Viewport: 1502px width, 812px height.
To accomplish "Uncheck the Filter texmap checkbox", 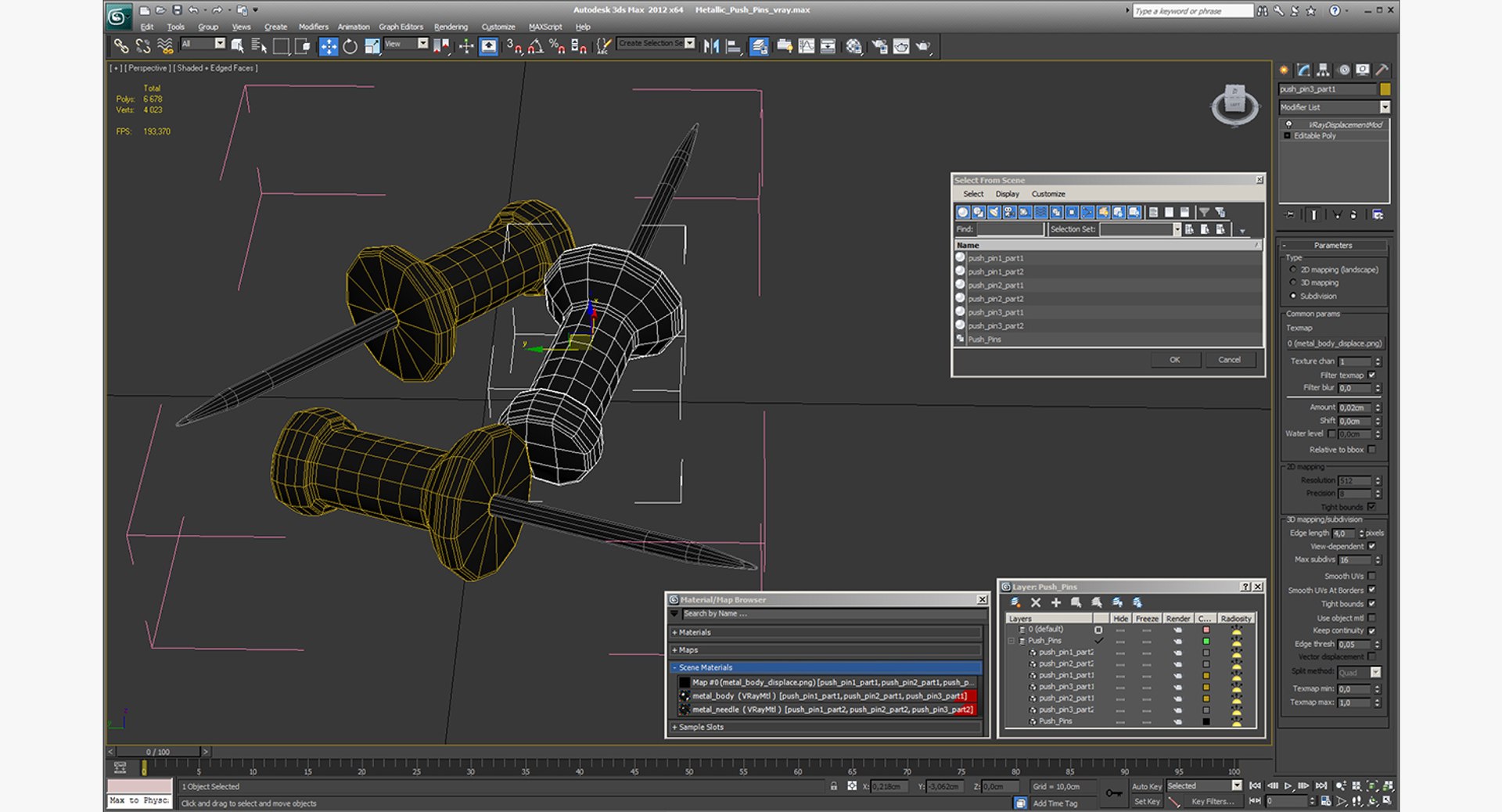I will [x=1371, y=375].
